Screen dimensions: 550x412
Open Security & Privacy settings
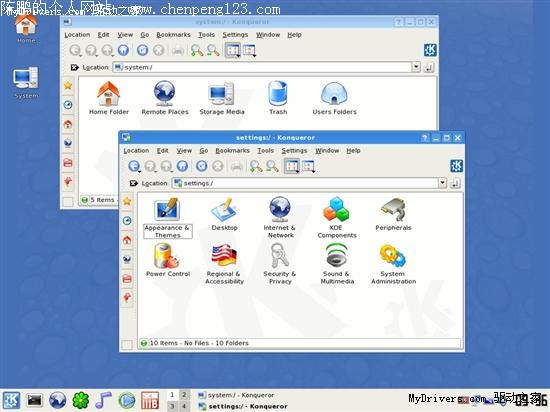pos(280,264)
